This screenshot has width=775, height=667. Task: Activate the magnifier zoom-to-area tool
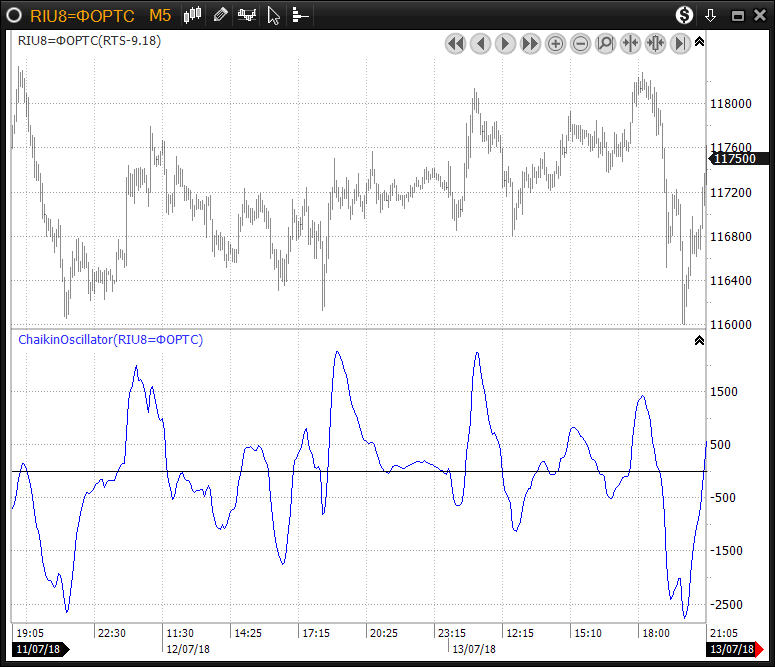(x=605, y=43)
